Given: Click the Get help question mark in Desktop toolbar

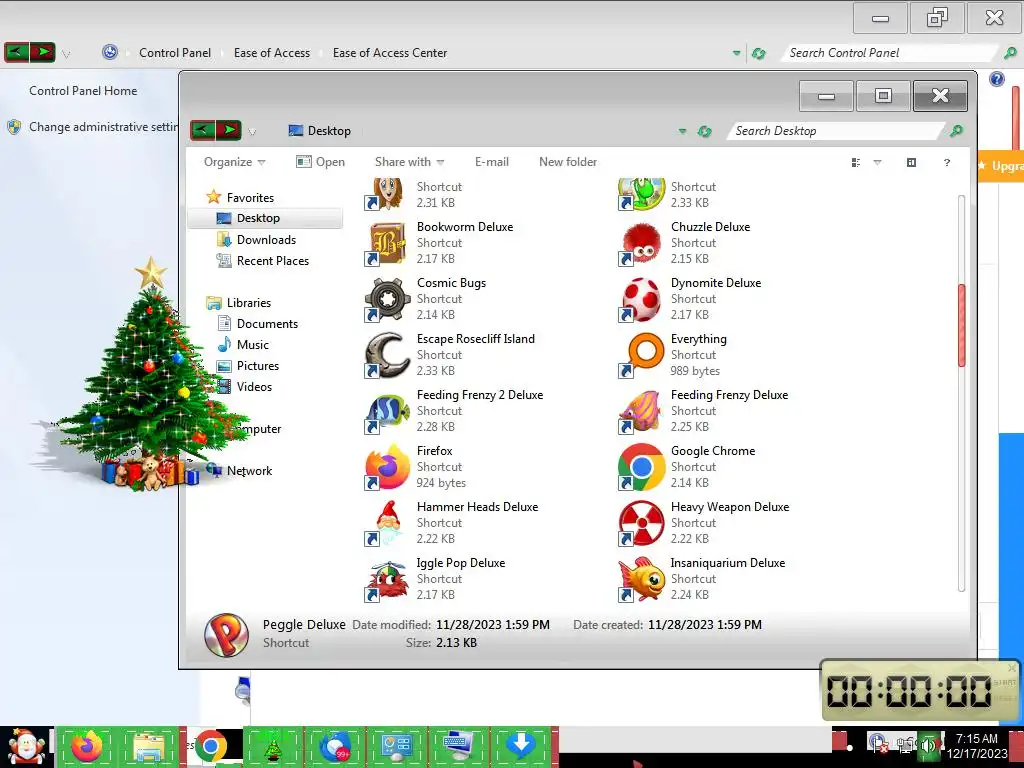Looking at the screenshot, I should tap(947, 163).
